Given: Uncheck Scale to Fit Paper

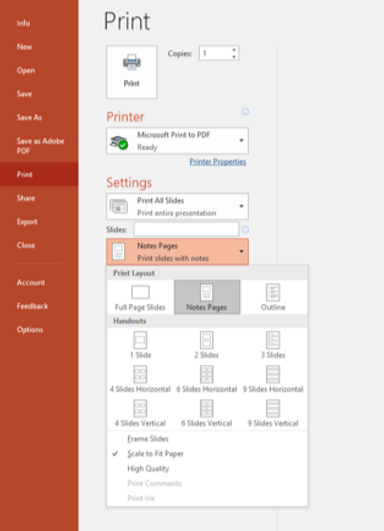Looking at the screenshot, I should [155, 453].
